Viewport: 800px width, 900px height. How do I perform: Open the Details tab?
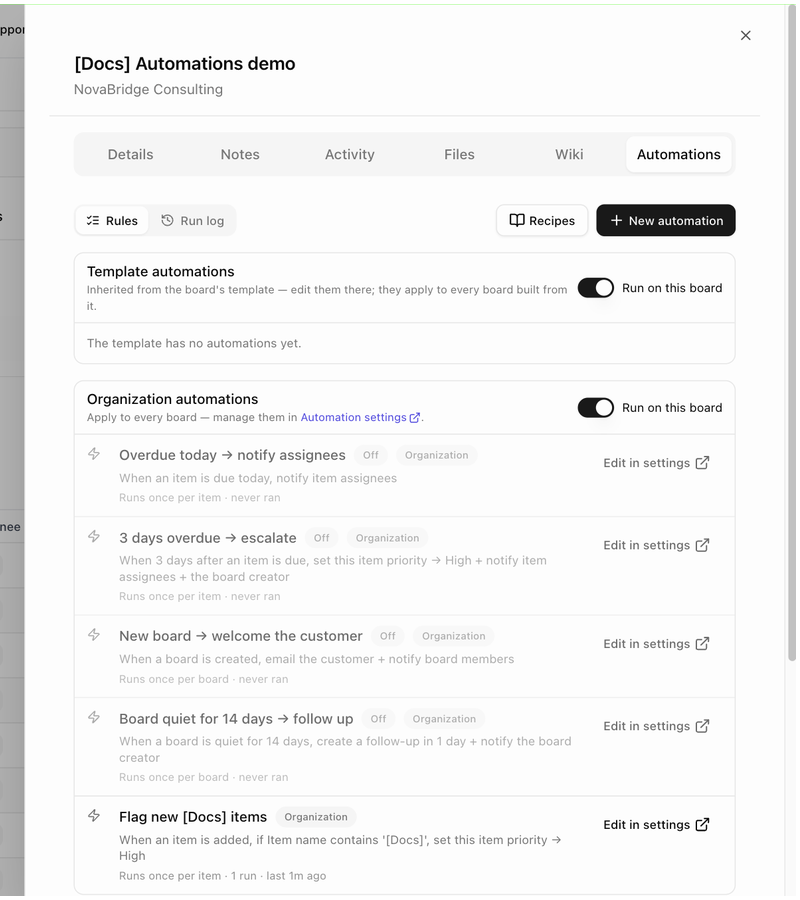(x=131, y=155)
